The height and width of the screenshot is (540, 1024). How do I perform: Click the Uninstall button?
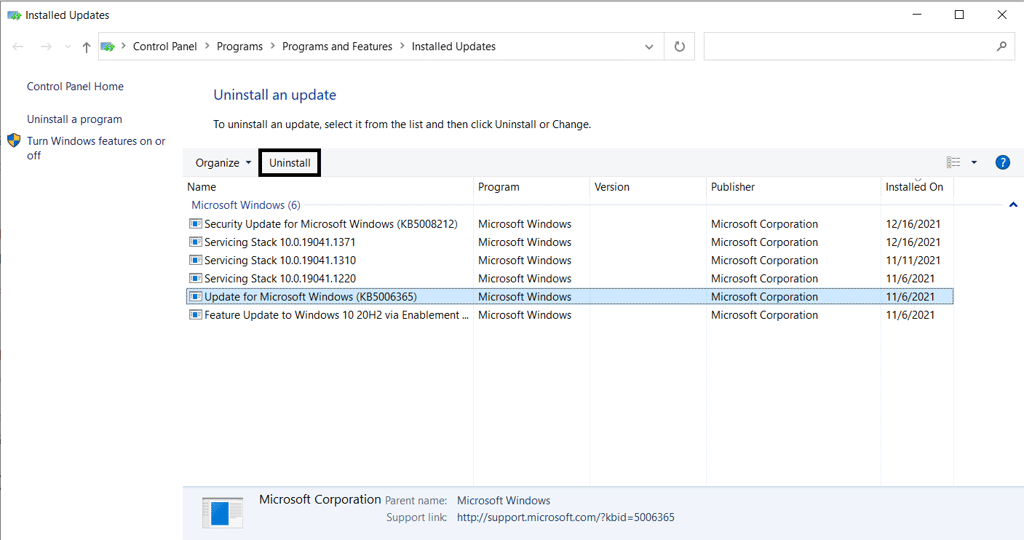[290, 163]
